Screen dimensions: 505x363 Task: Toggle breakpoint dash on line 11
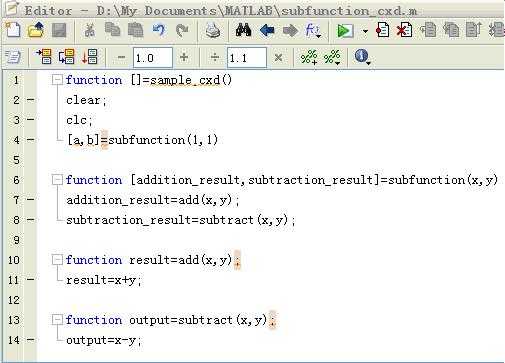point(31,279)
